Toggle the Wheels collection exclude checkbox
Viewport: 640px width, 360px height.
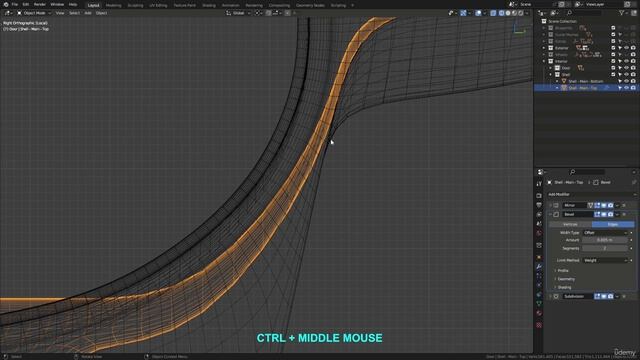click(613, 55)
